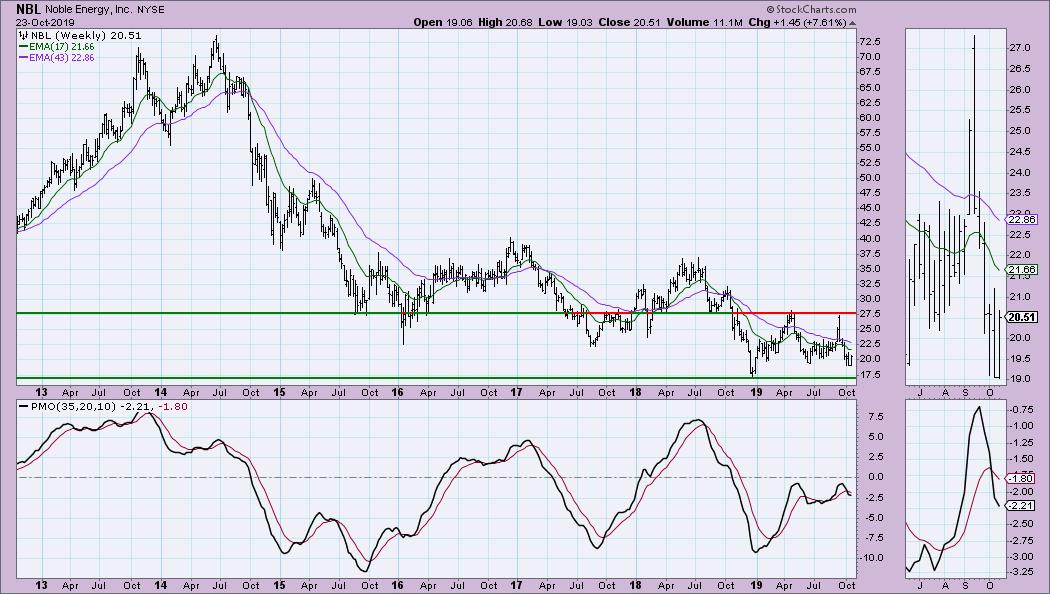Viewport: 1050px width, 594px height.
Task: Select the 23-Oct-2019 chart date
Action: (x=46, y=22)
